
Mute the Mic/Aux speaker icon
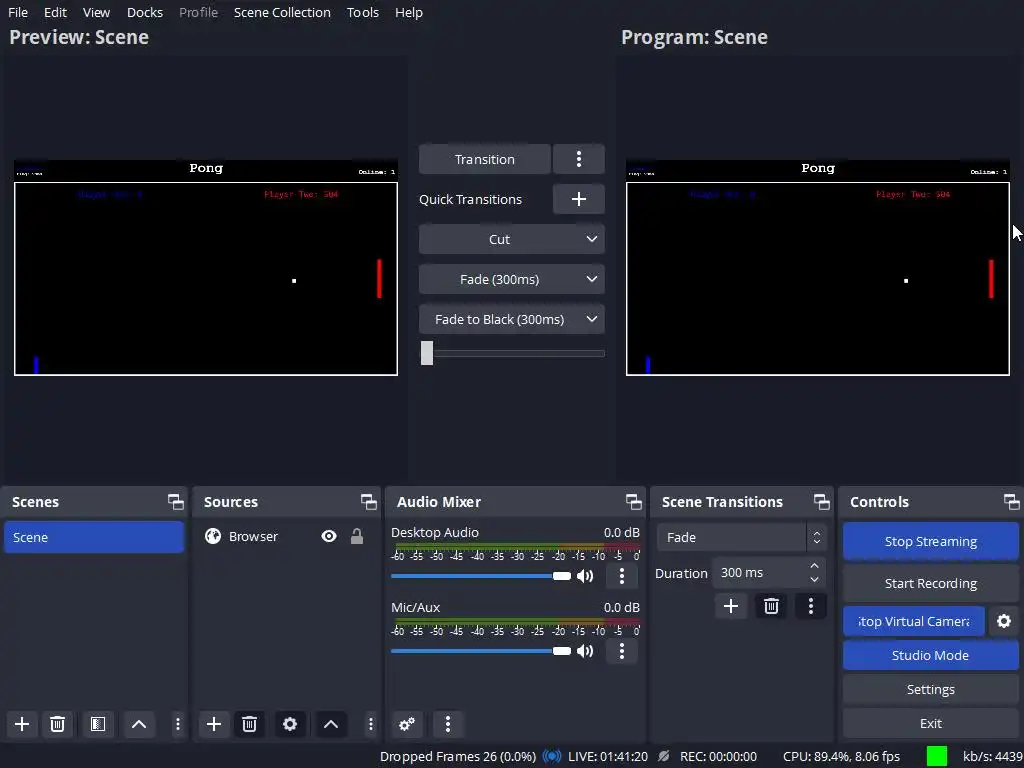(585, 651)
